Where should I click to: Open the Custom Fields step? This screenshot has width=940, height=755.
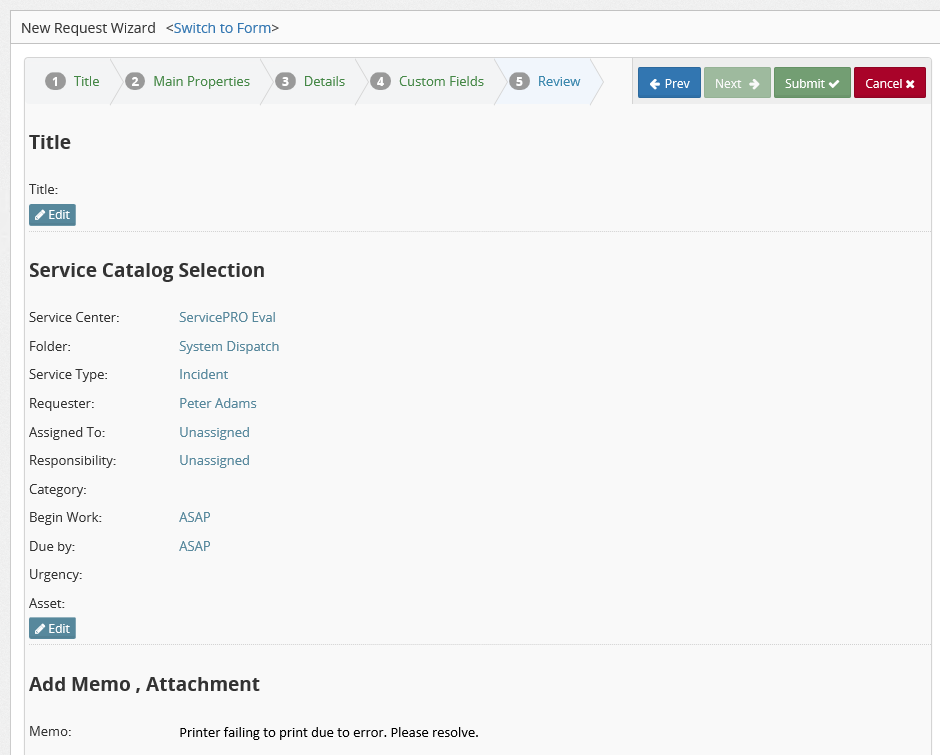(428, 82)
